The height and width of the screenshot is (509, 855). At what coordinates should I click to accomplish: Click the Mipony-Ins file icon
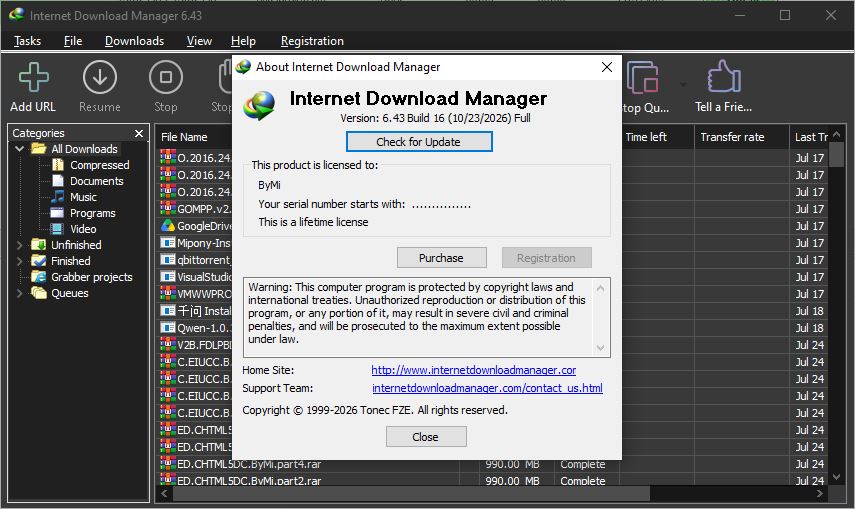167,242
